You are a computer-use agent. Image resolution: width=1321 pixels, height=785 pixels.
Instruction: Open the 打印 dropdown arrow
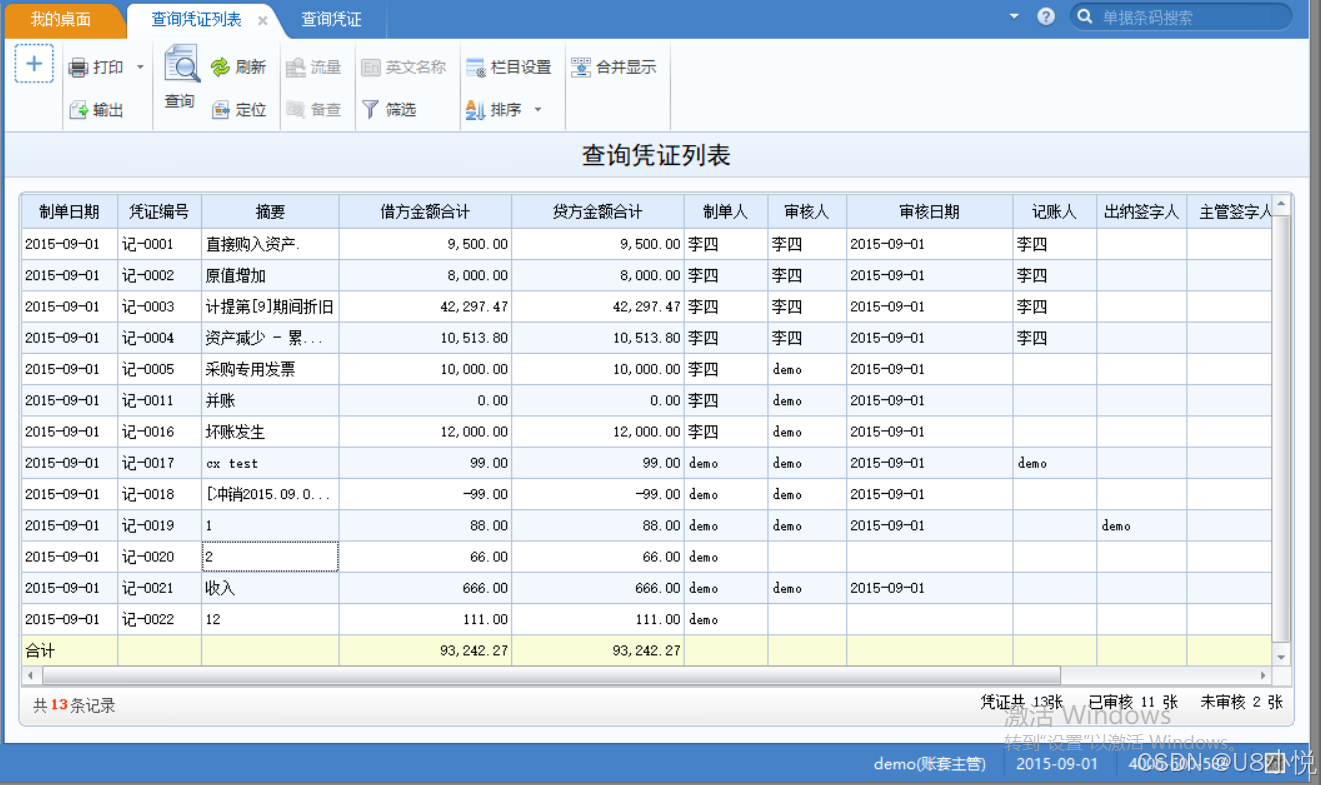(140, 67)
